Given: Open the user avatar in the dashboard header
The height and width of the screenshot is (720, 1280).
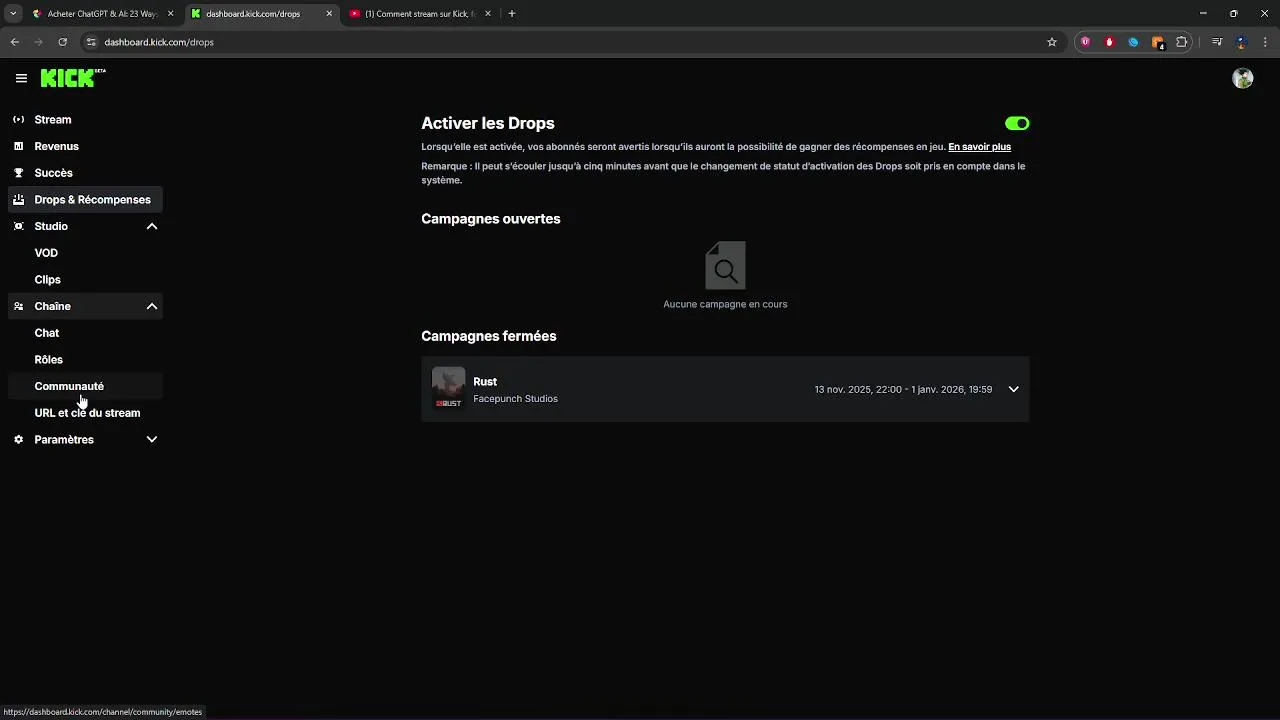Looking at the screenshot, I should pos(1242,78).
